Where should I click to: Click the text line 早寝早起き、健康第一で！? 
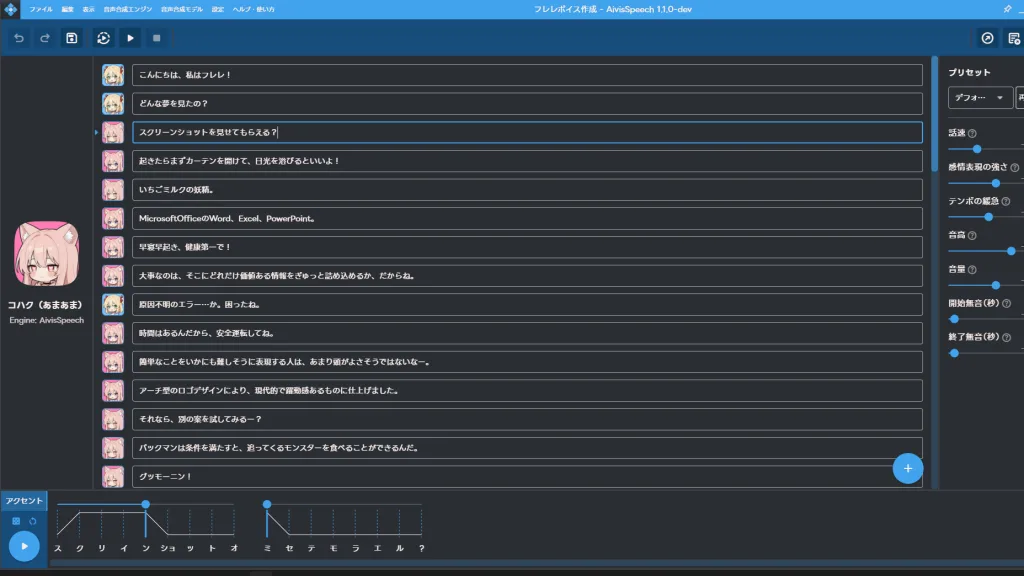tap(527, 248)
